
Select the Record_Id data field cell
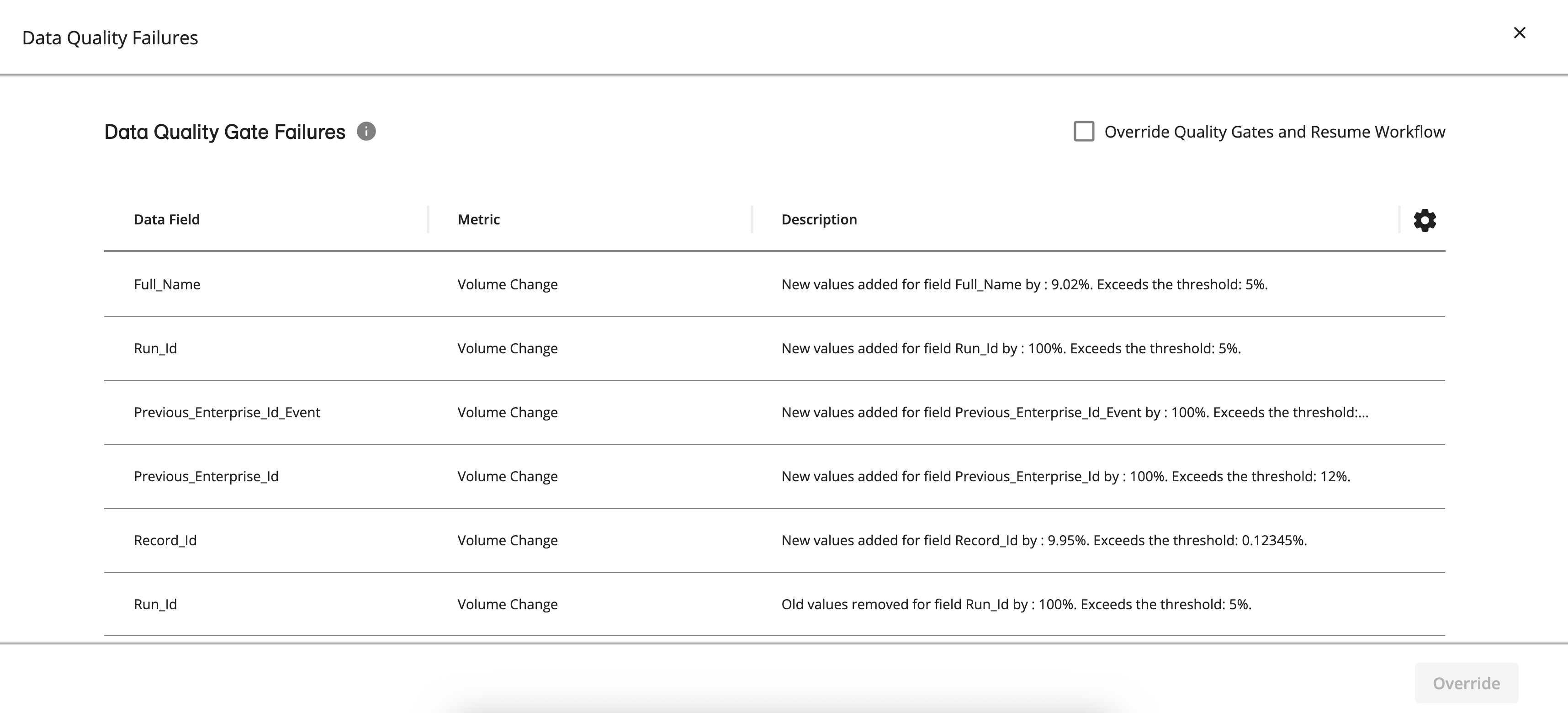(165, 540)
